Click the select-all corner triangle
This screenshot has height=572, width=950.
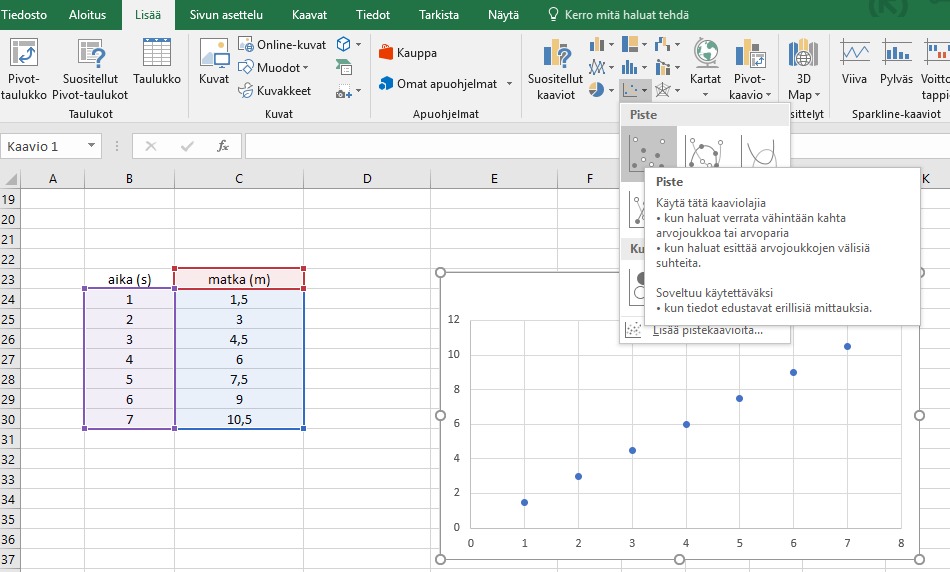(x=11, y=179)
